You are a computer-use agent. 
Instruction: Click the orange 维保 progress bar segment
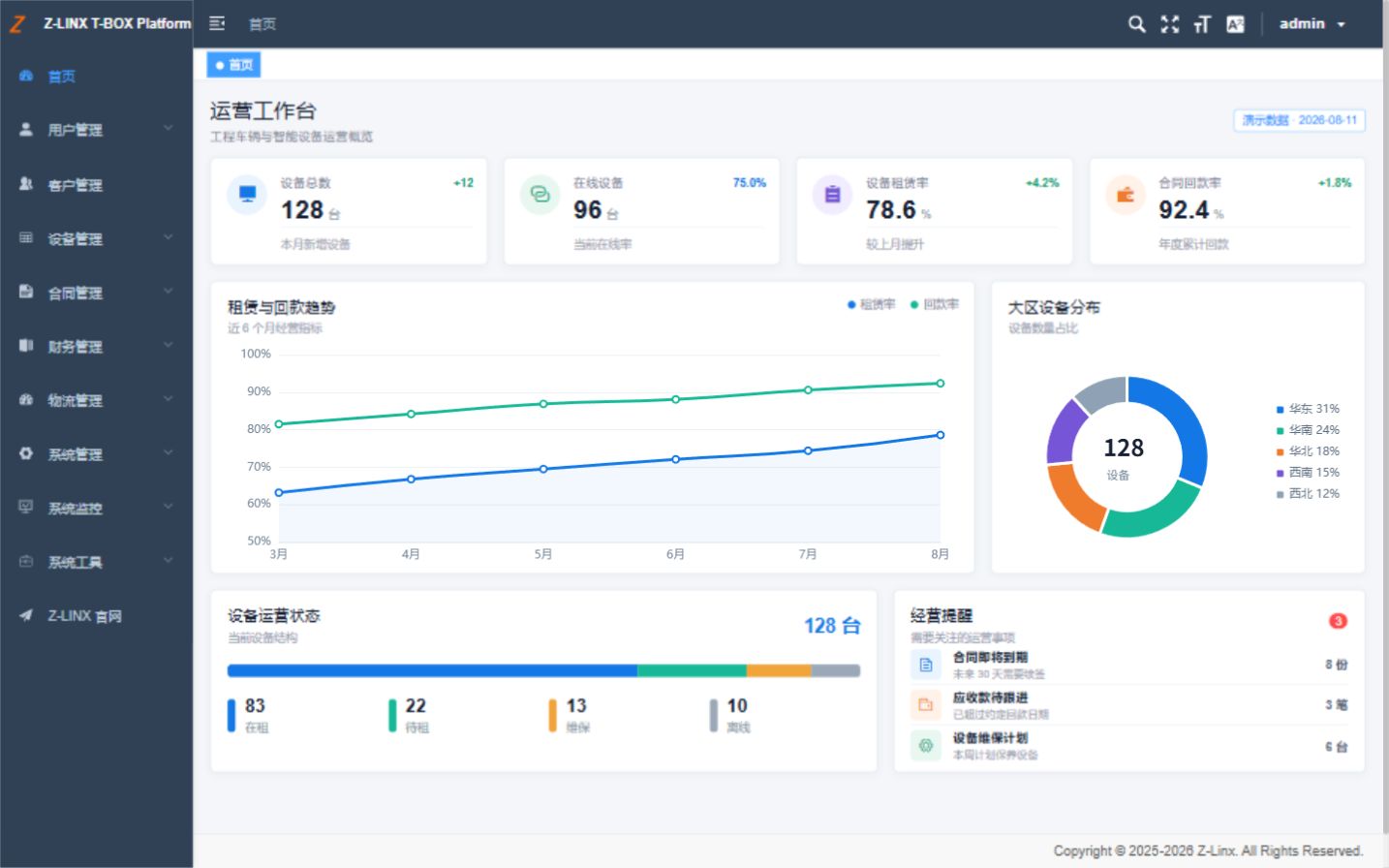click(779, 670)
